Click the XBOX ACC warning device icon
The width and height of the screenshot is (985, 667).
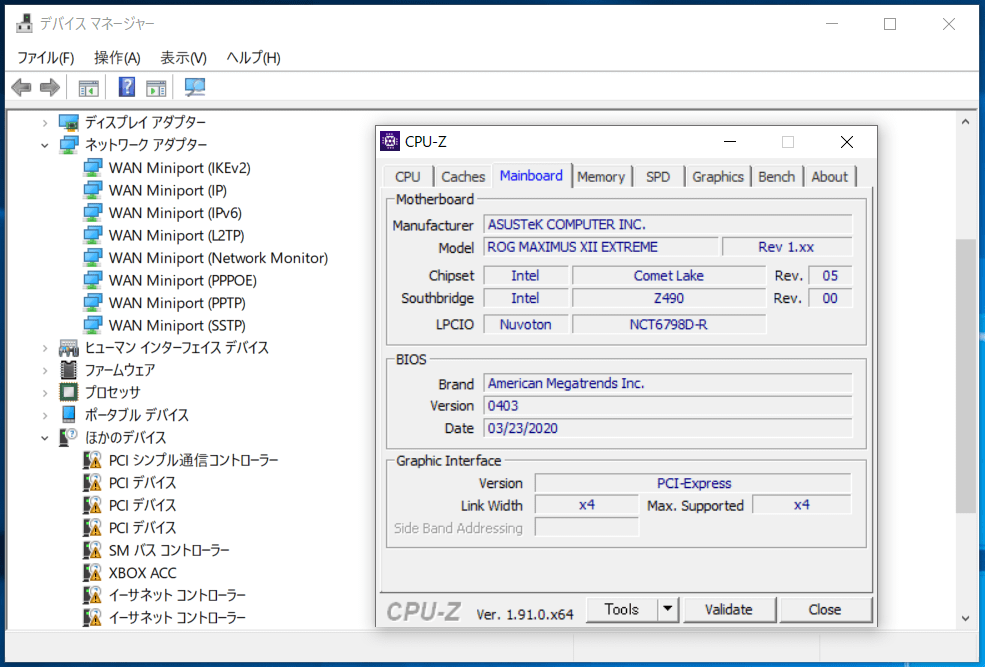tap(93, 573)
